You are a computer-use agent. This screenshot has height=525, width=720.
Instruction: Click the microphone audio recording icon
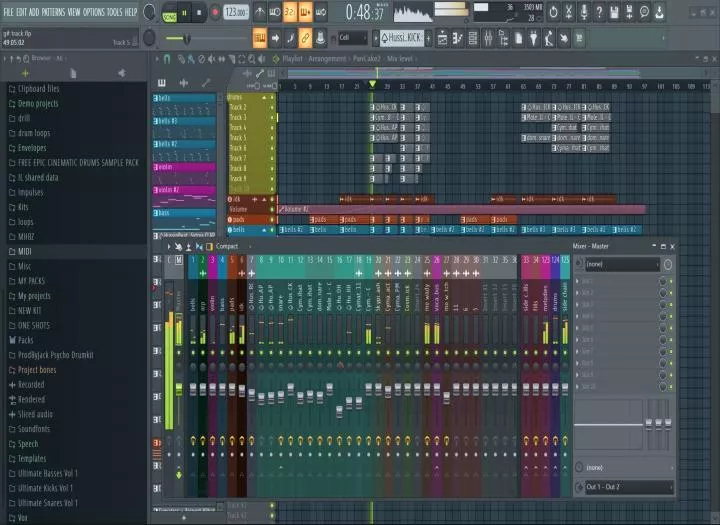[584, 12]
